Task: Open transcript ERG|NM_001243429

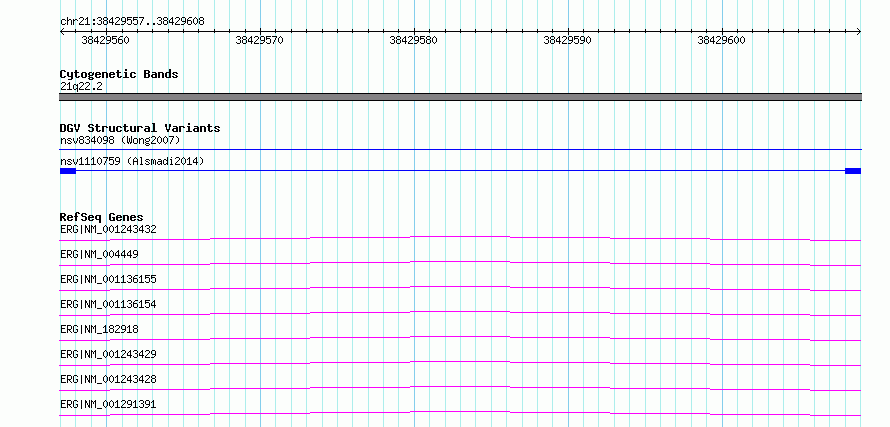Action: [108, 354]
